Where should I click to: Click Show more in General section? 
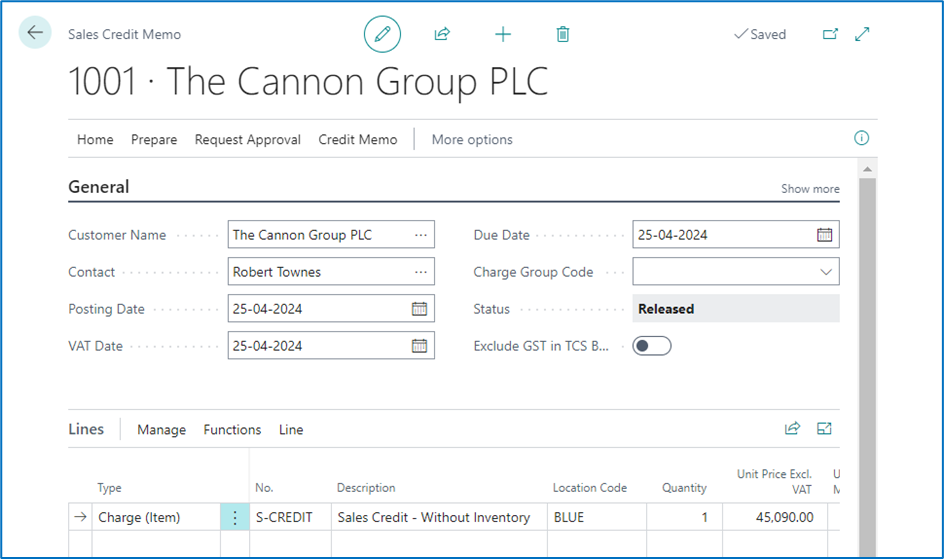point(810,189)
